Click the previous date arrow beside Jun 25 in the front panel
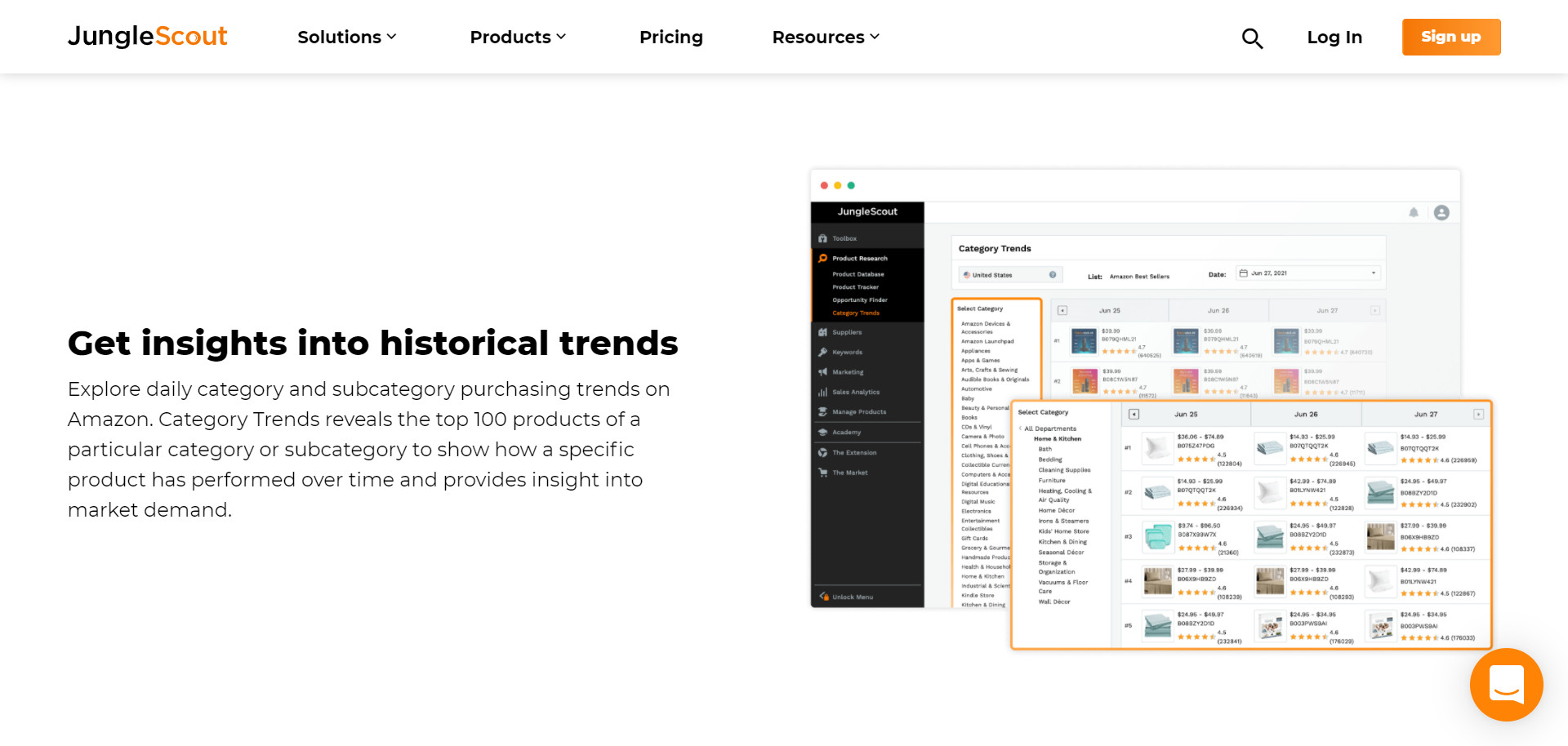 pyautogui.click(x=1134, y=415)
